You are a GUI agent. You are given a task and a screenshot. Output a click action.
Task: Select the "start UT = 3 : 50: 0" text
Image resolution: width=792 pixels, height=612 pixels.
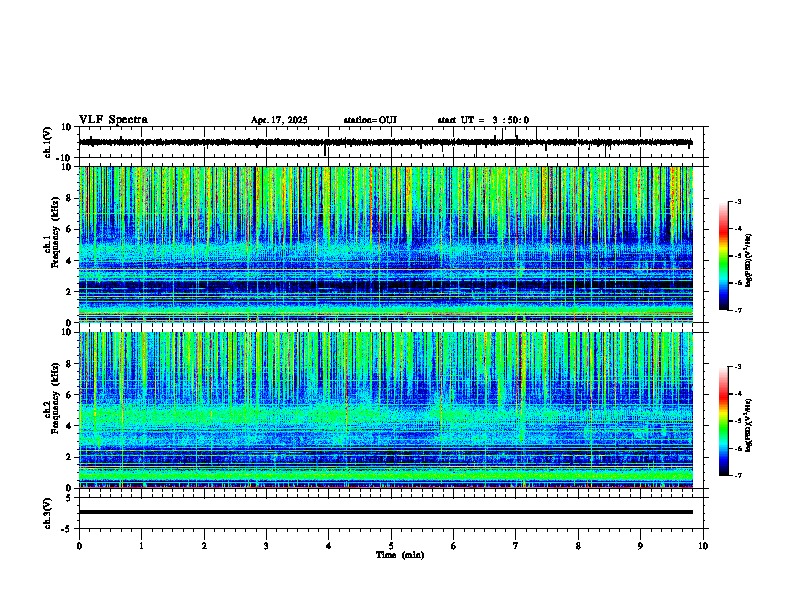tap(483, 120)
